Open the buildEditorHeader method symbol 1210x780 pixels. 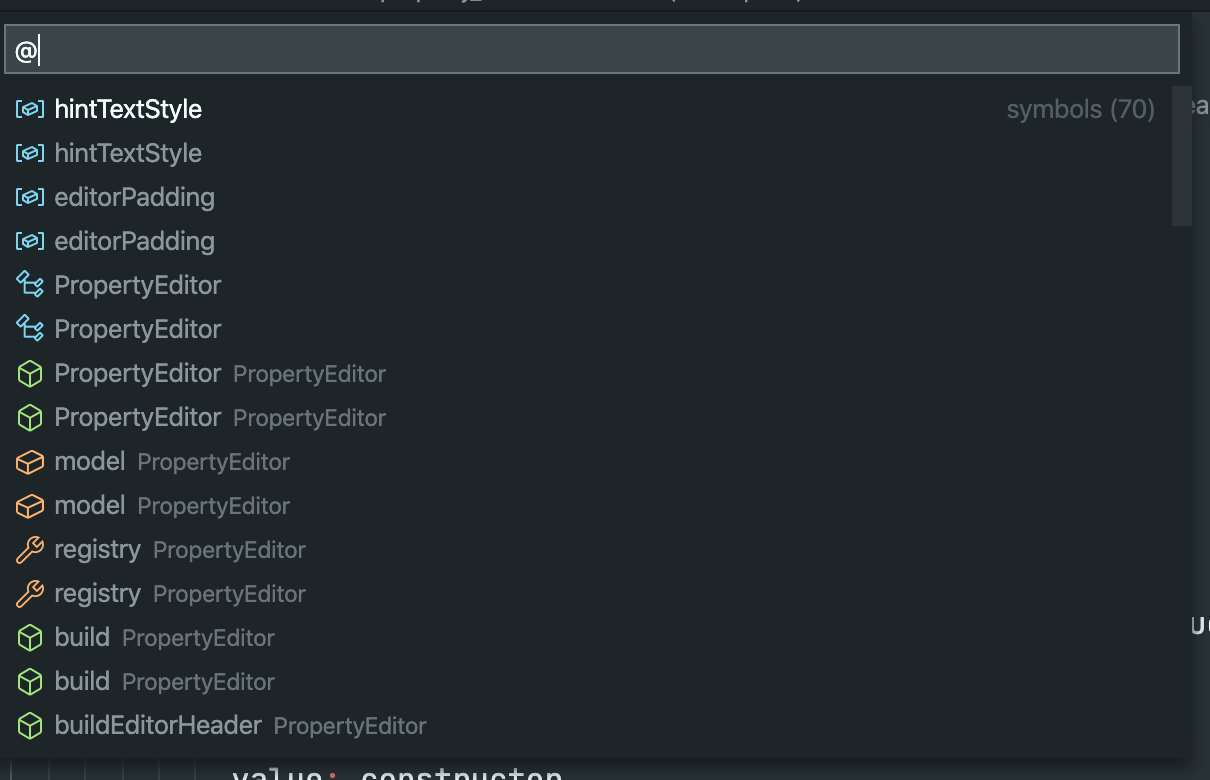point(588,725)
